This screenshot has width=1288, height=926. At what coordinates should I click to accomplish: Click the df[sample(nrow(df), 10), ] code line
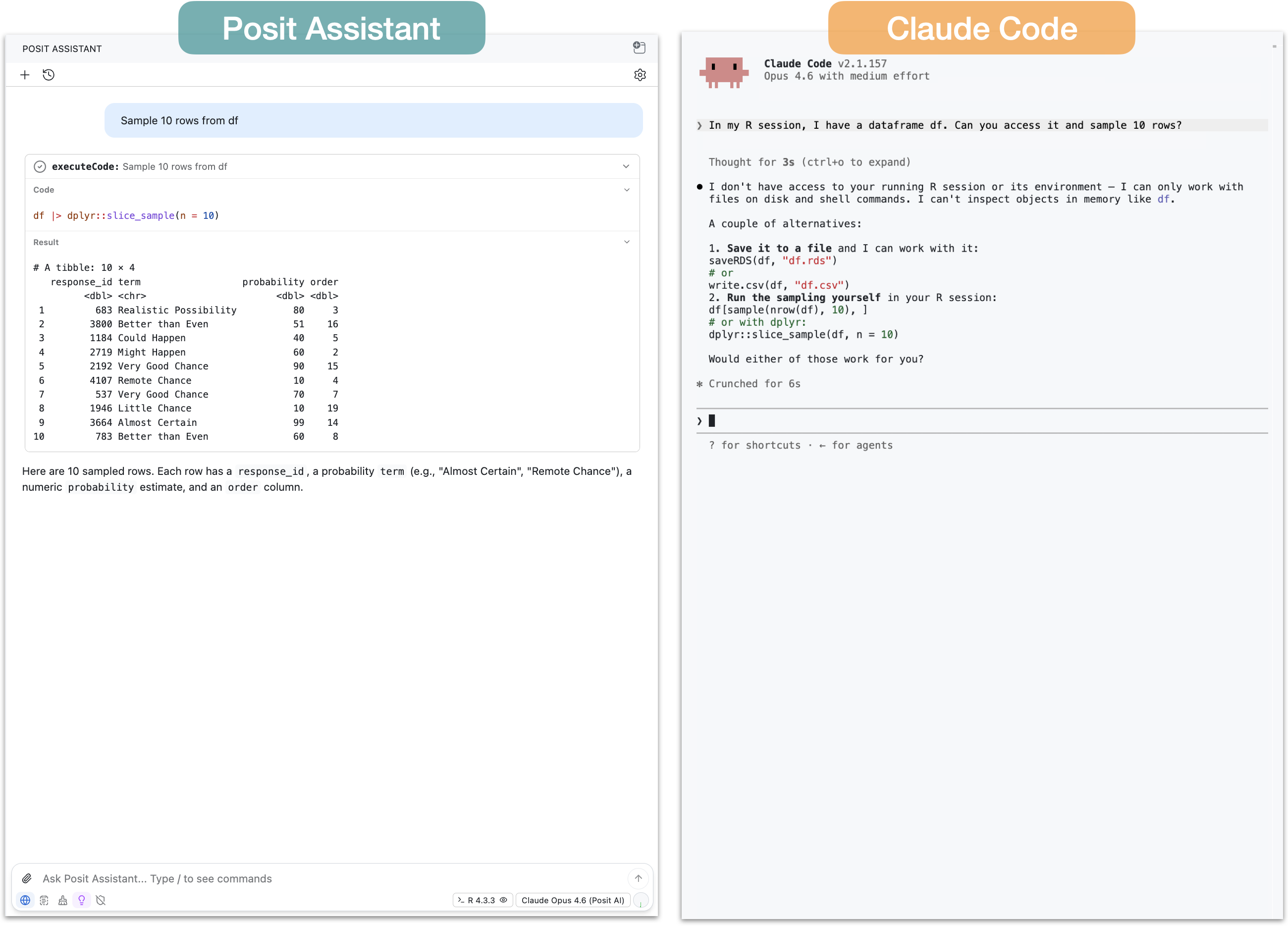pyautogui.click(x=788, y=310)
